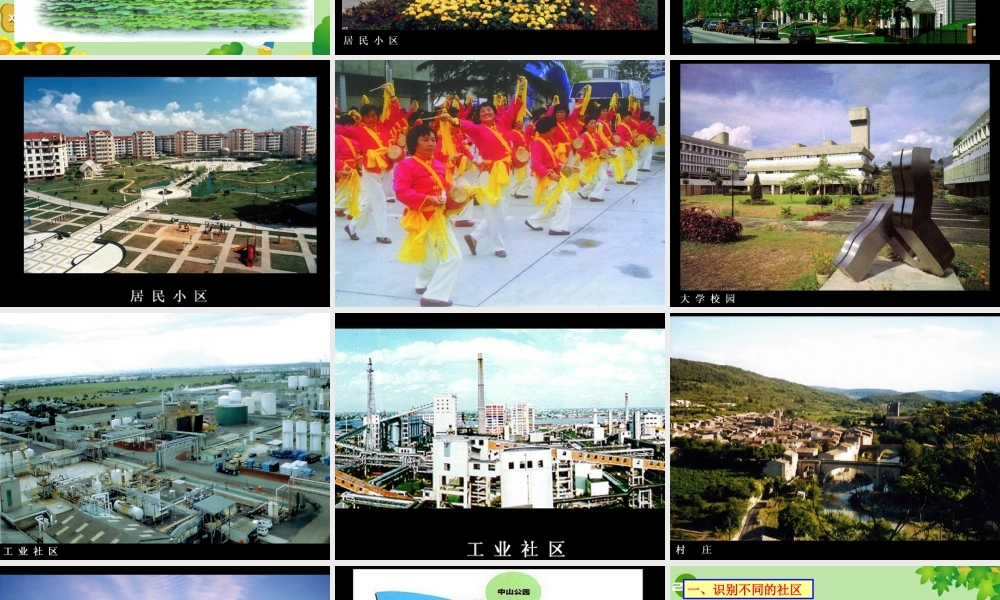1000x600 pixels.
Task: Click the 中山公园 label on the map slide
Action: 513,592
